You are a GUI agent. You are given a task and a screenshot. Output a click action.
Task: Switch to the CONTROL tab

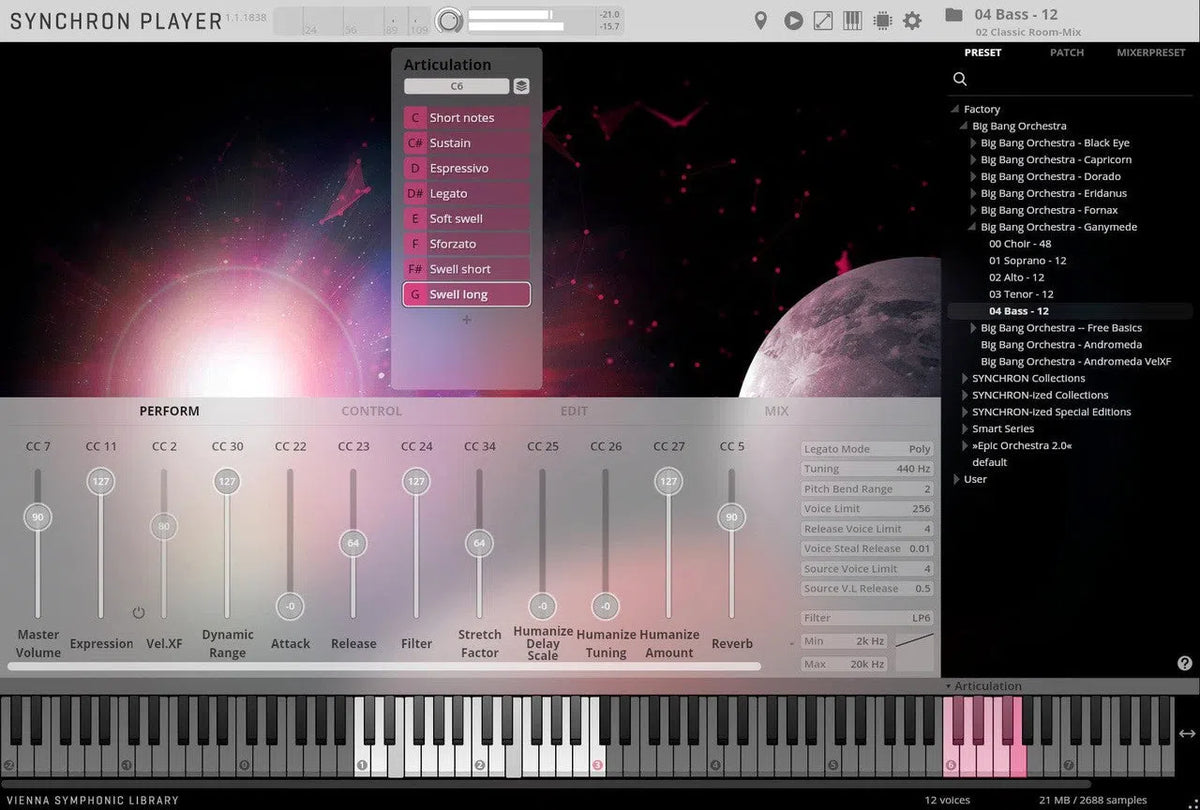[x=371, y=411]
